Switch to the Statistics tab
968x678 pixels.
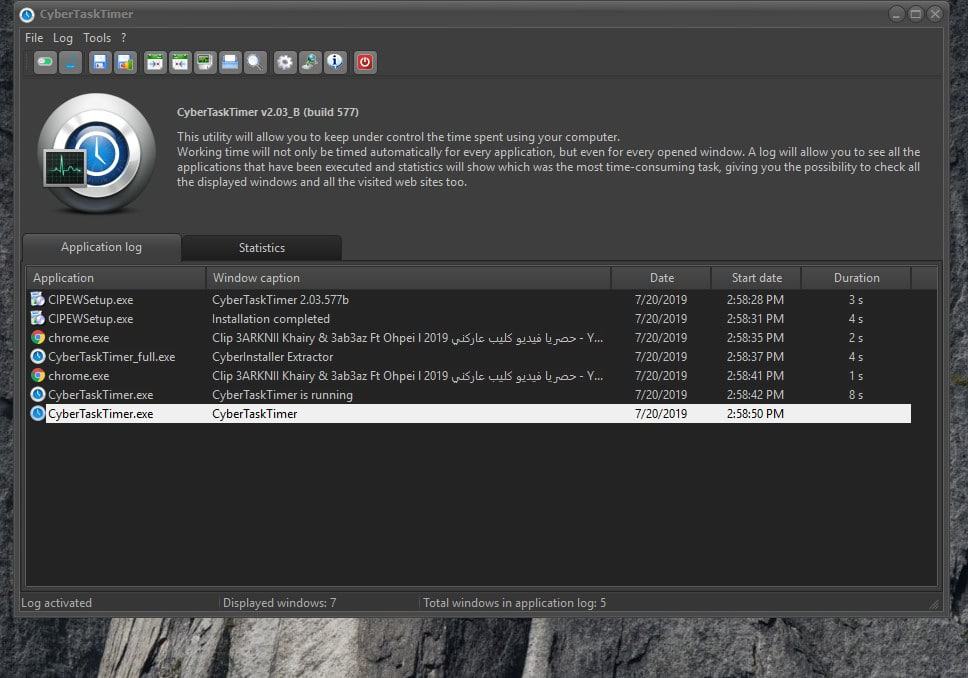pos(261,248)
